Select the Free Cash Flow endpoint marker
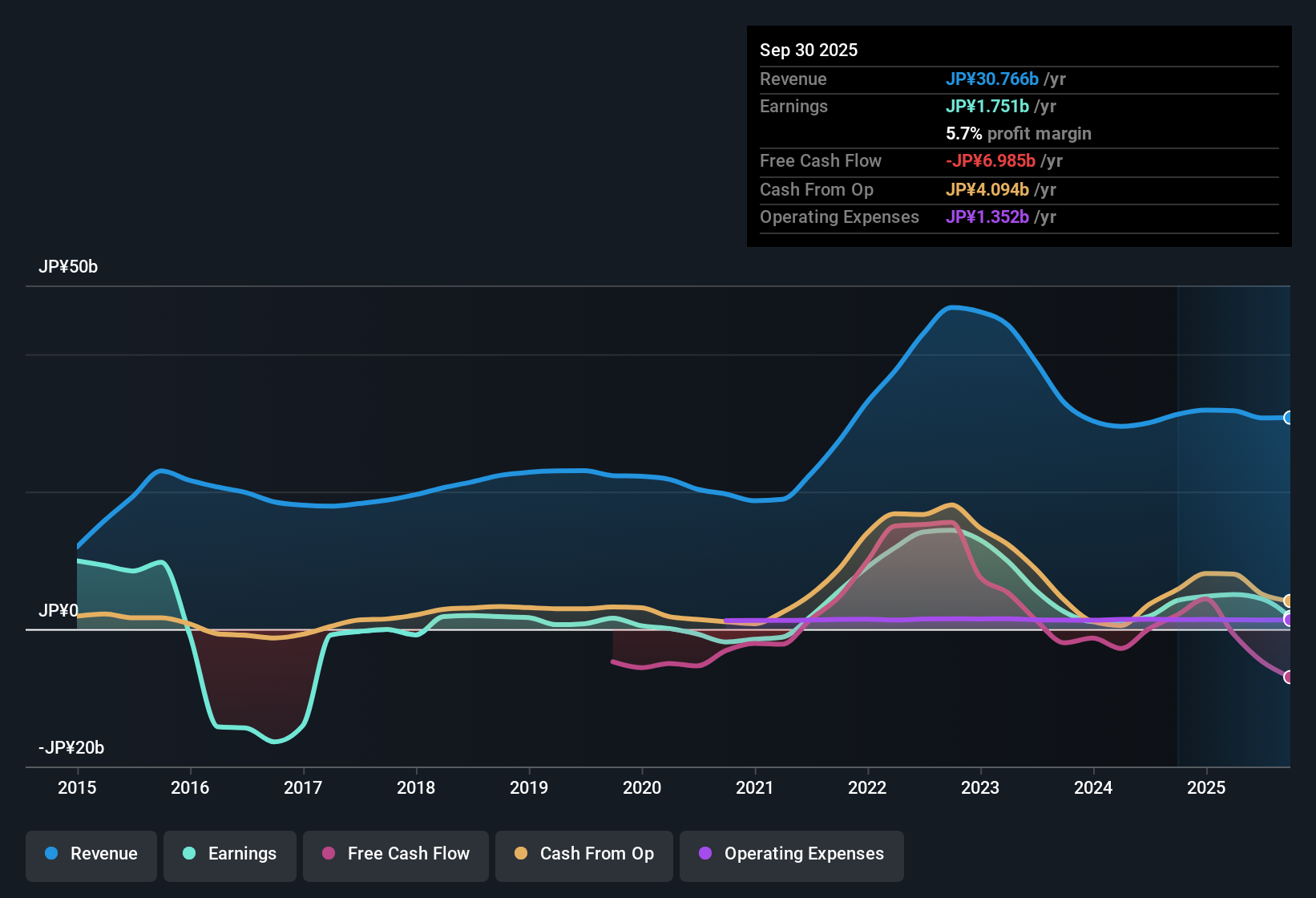The height and width of the screenshot is (898, 1316). [x=1288, y=678]
